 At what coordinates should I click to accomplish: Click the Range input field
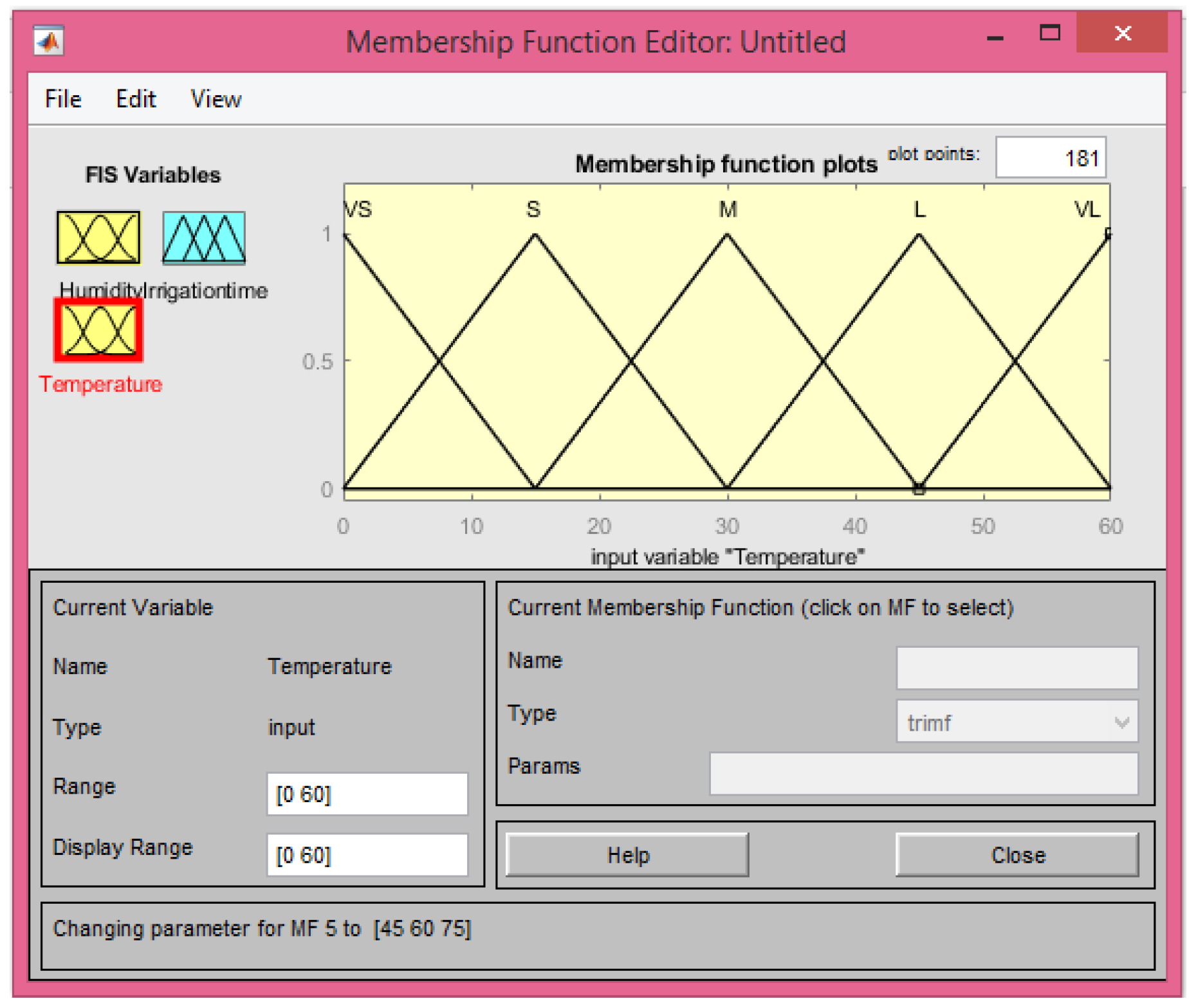pos(367,794)
